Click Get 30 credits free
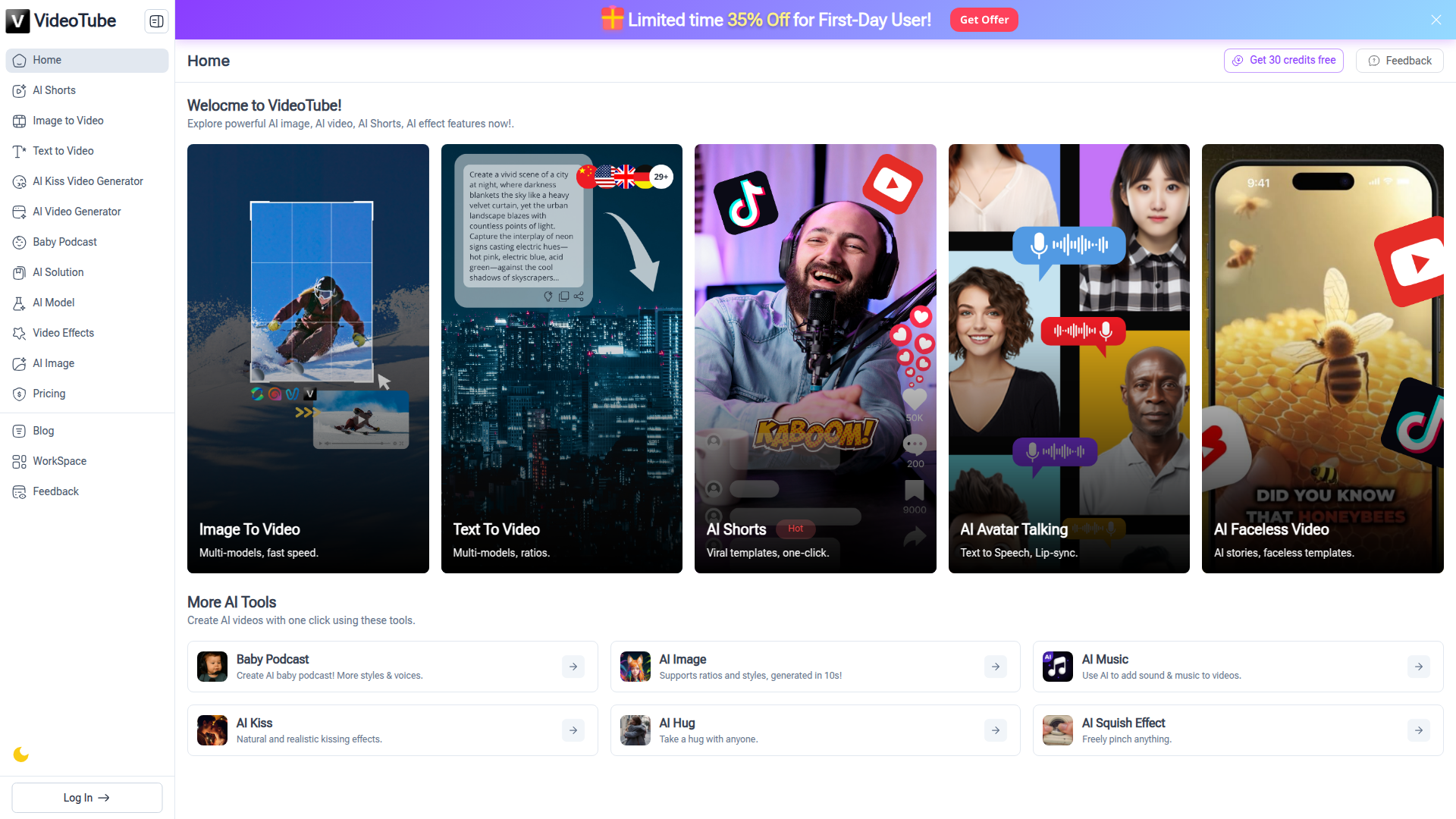Viewport: 1456px width, 819px height. 1283,60
